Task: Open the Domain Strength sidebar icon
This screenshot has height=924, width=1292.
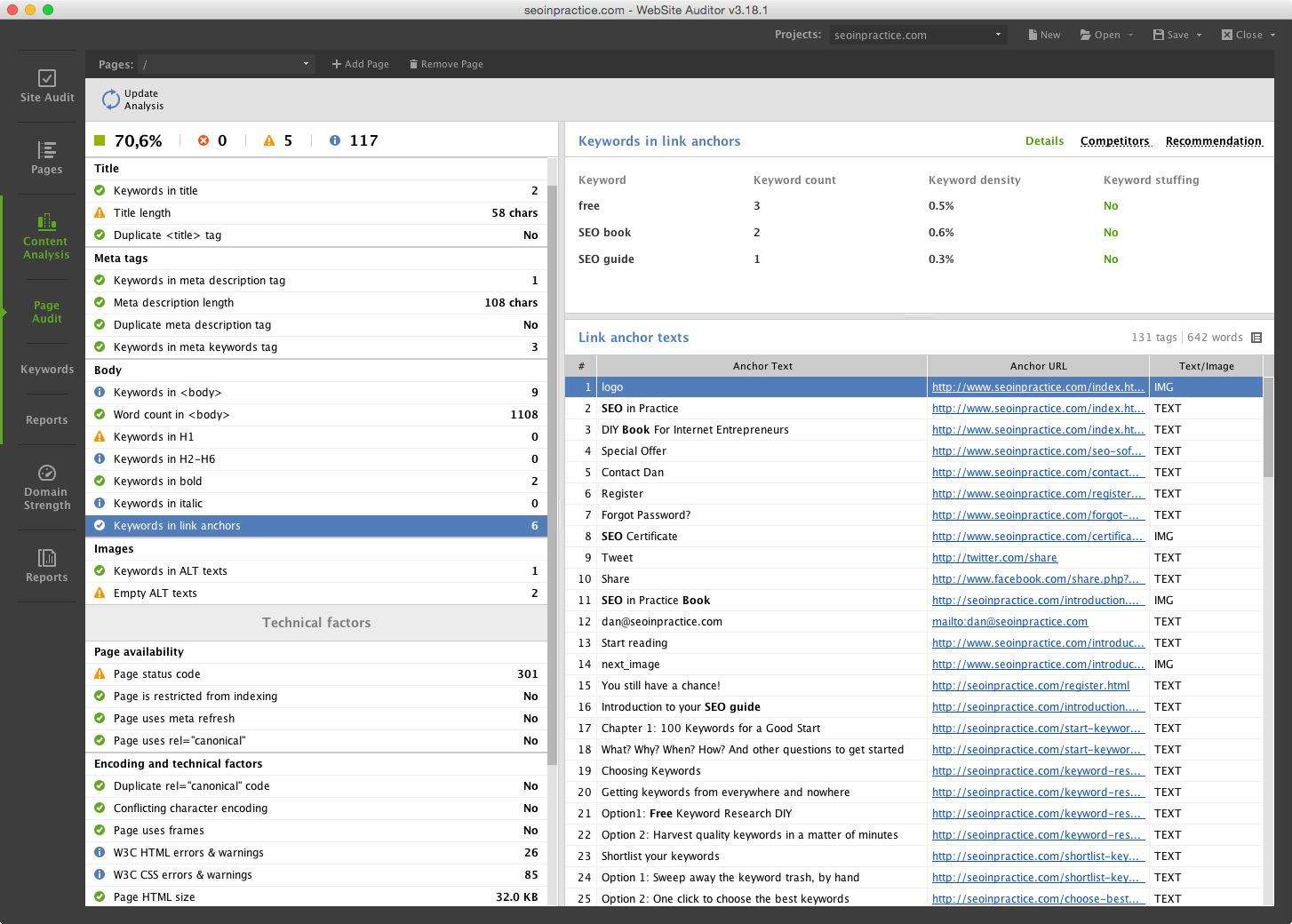Action: (47, 474)
